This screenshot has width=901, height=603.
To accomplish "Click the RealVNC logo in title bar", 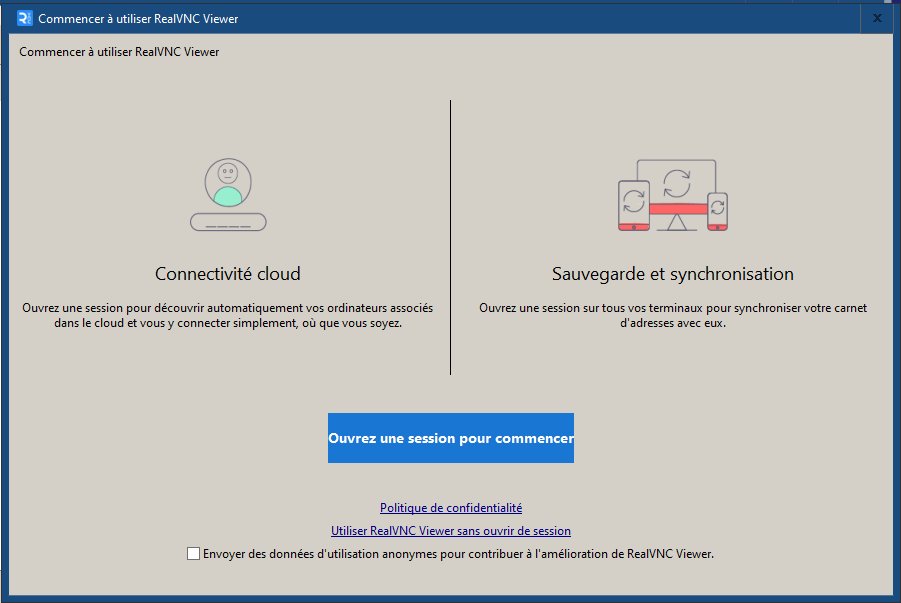I will pyautogui.click(x=25, y=18).
